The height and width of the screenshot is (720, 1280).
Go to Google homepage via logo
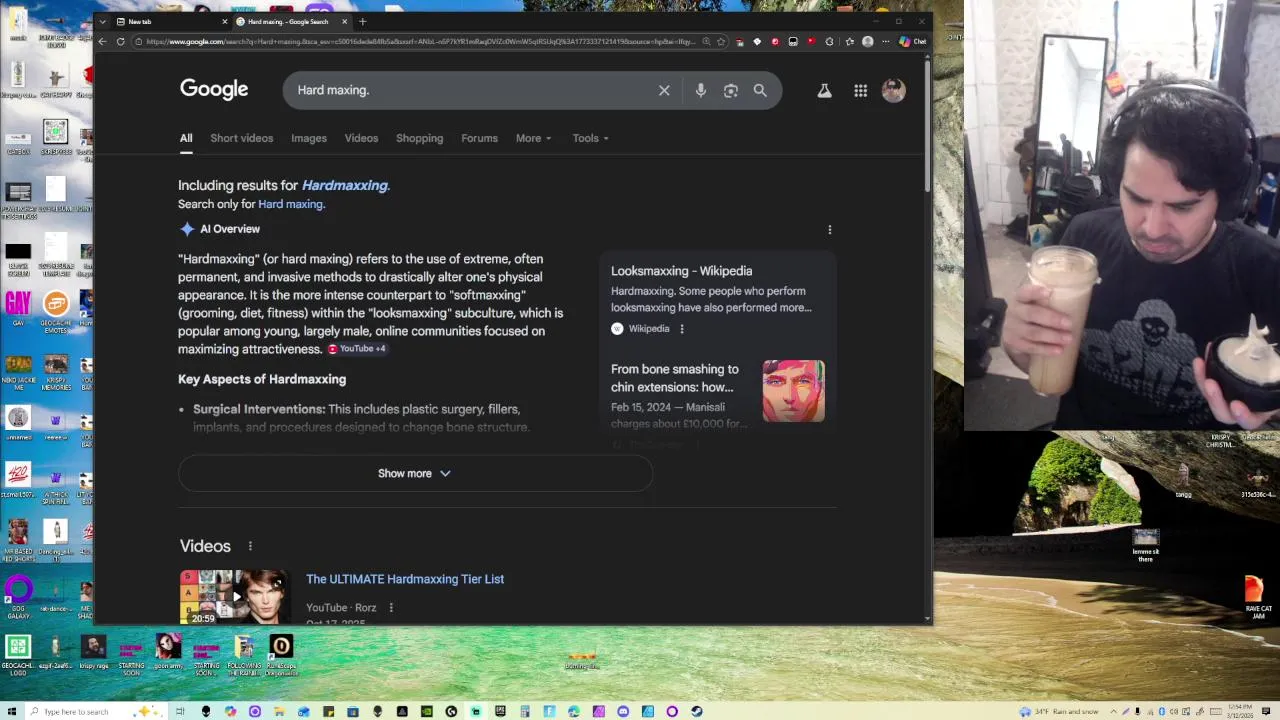pos(214,89)
